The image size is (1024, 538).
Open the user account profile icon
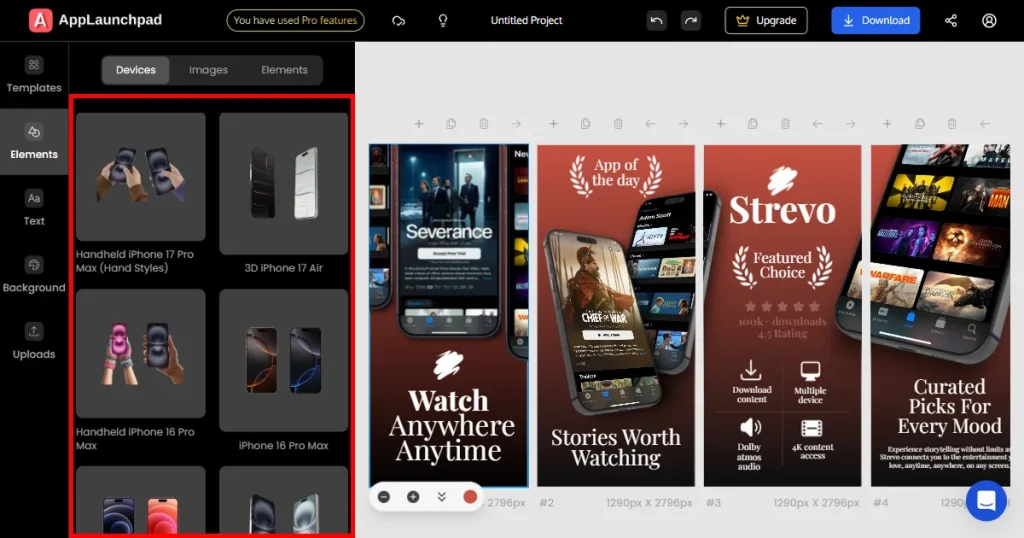tap(989, 20)
